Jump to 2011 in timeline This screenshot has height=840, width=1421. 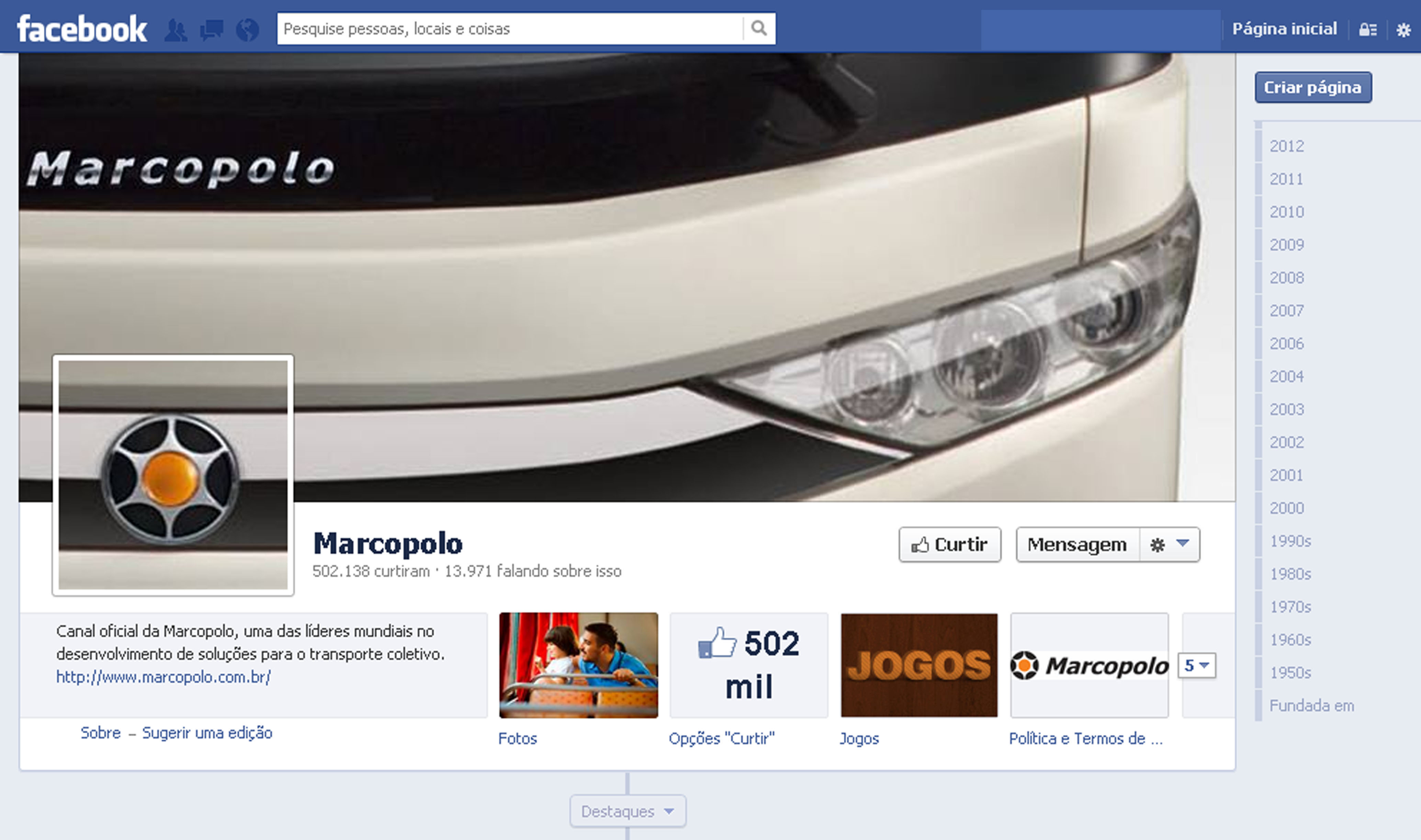point(1286,179)
